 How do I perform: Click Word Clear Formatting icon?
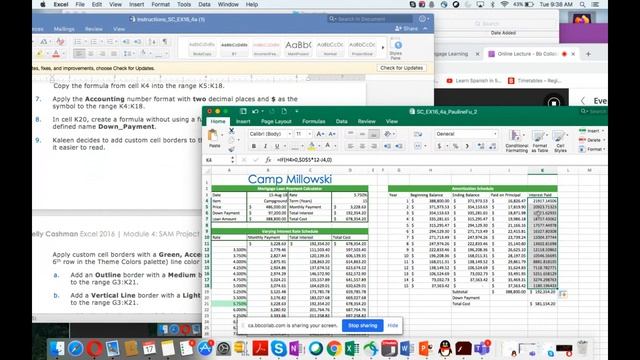(x=60, y=42)
